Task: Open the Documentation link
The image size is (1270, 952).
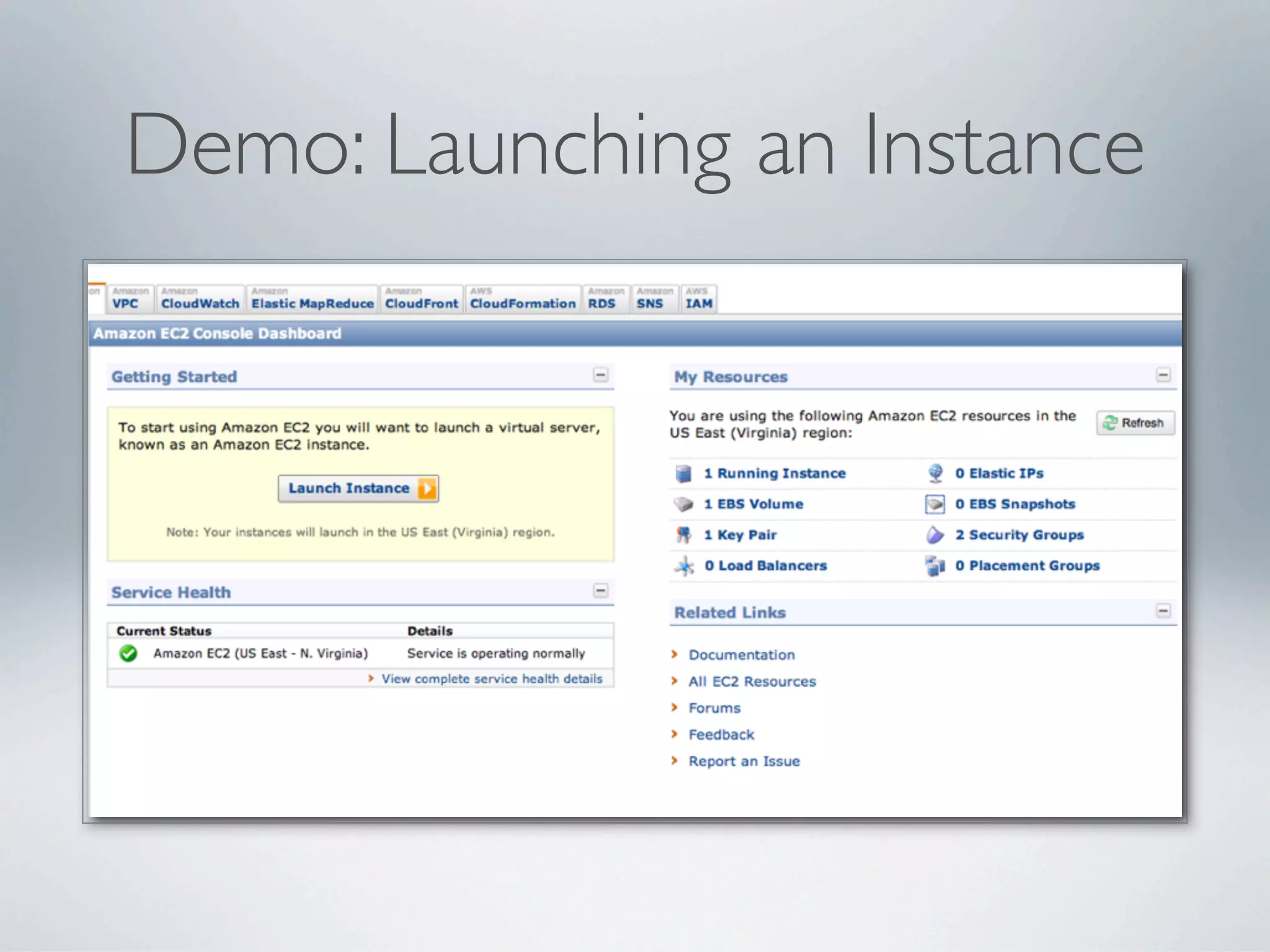Action: tap(742, 655)
